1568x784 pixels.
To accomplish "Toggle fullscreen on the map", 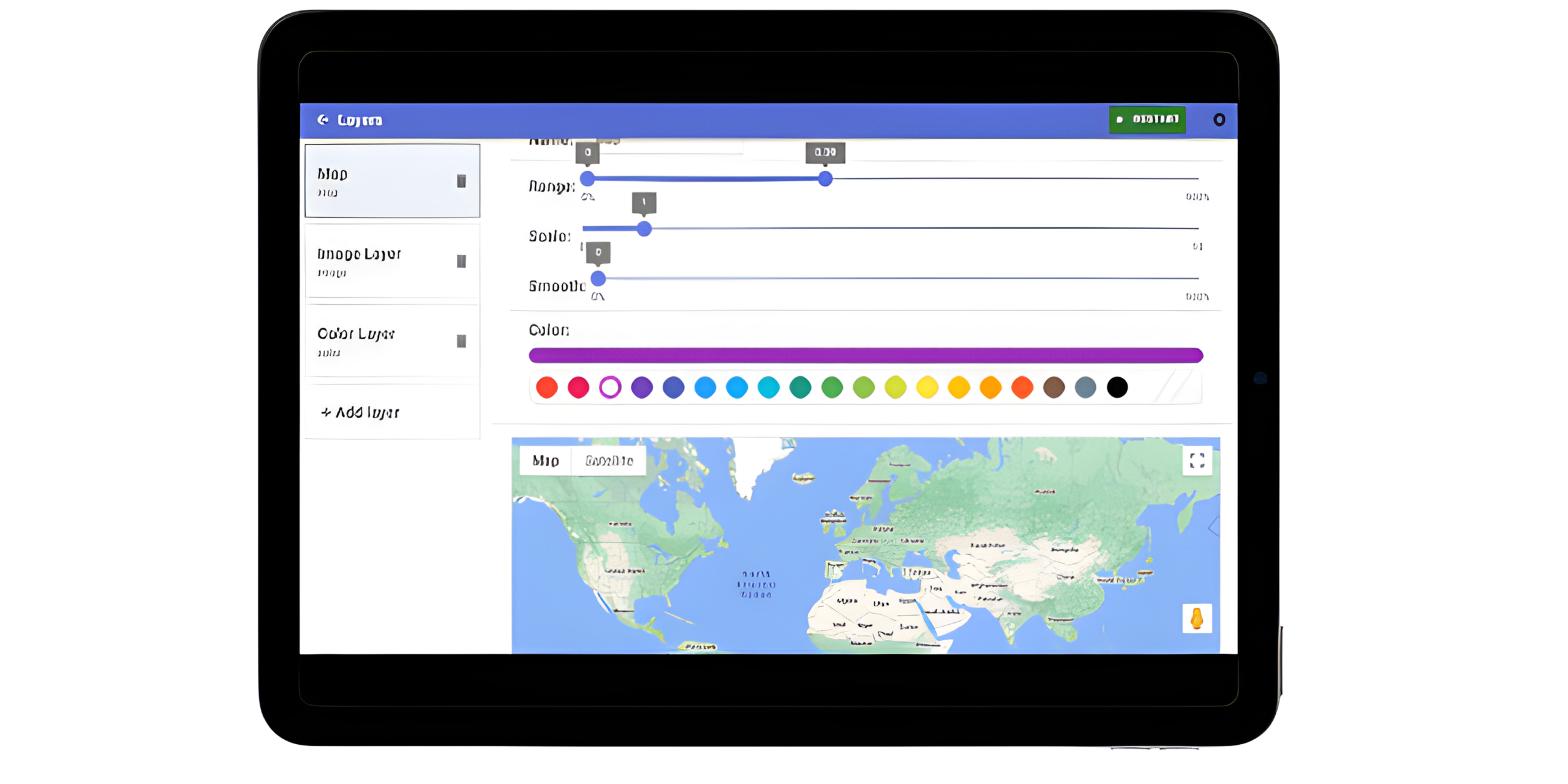I will 1197,460.
